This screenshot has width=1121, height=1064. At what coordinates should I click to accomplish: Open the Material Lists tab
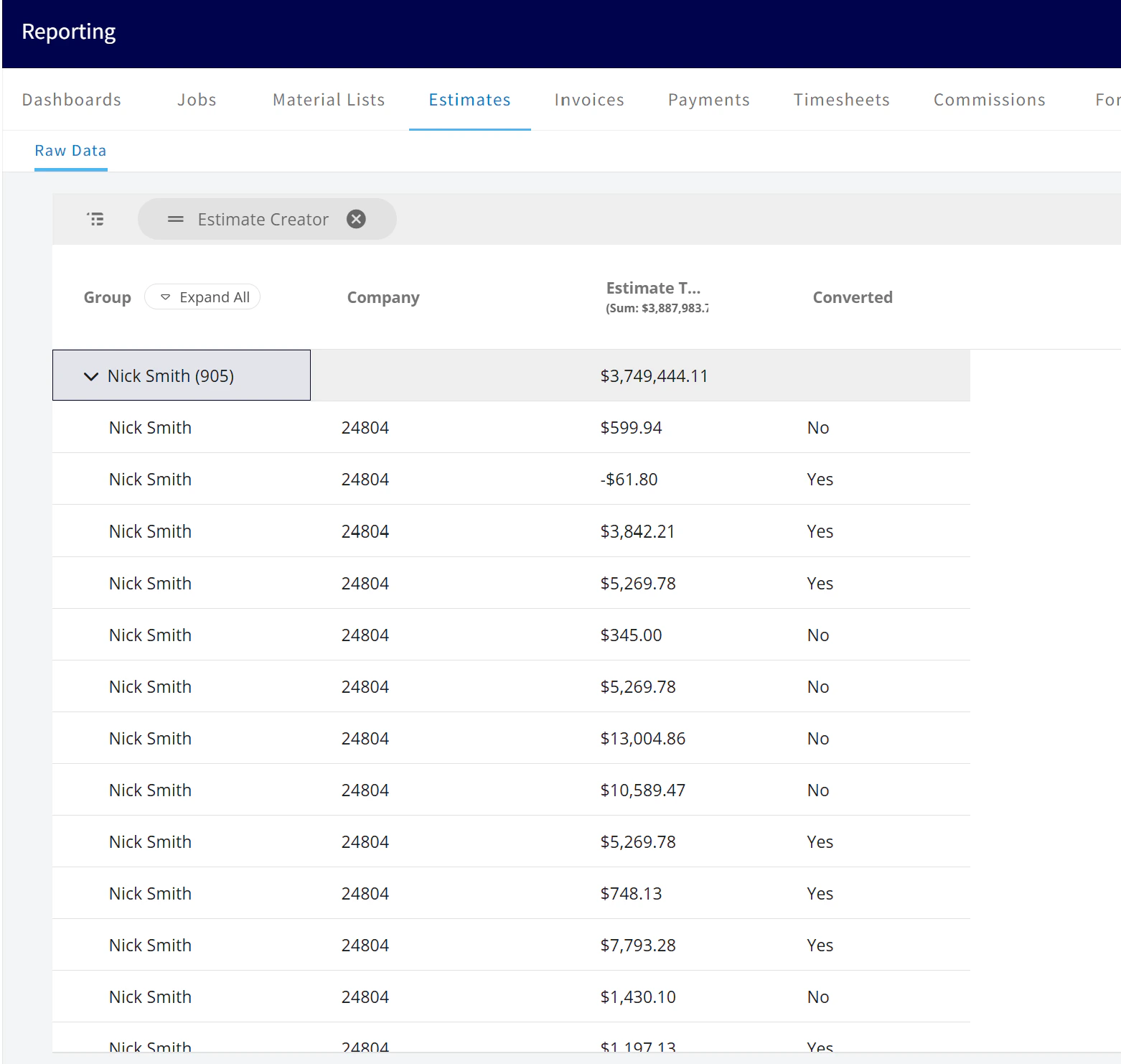(x=329, y=100)
